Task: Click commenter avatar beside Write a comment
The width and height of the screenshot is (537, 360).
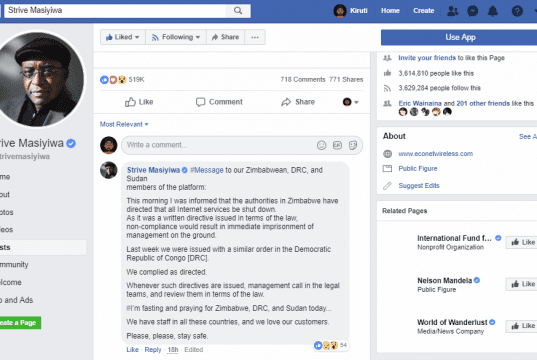Action: coord(109,145)
